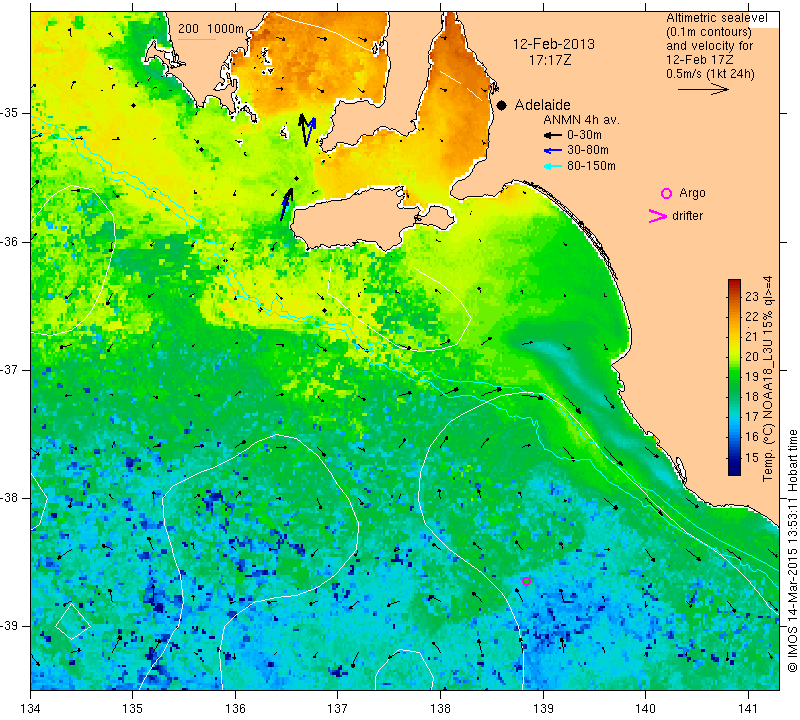Click the IMOS copyright timestamp text
The image size is (800, 720).
[x=792, y=551]
